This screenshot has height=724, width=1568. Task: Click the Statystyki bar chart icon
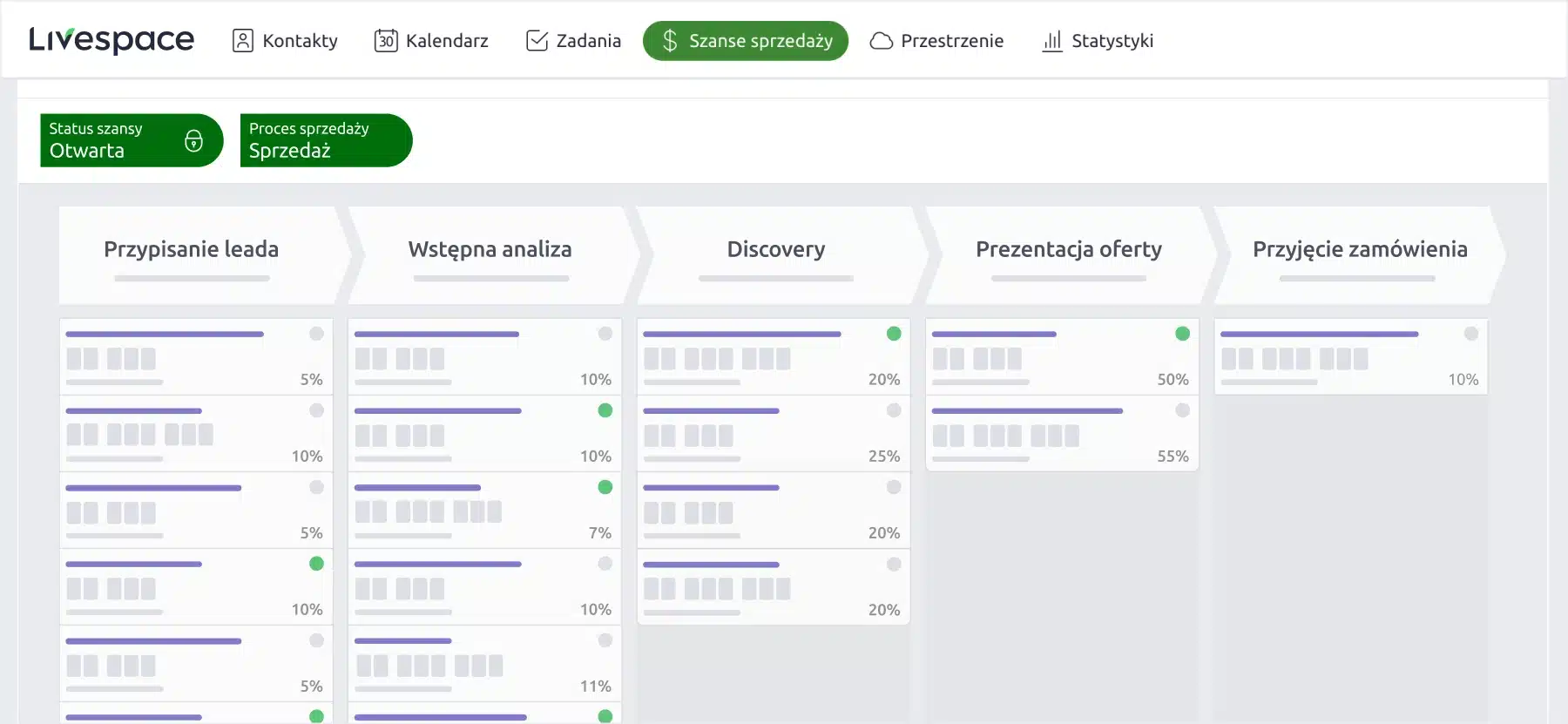coord(1052,41)
